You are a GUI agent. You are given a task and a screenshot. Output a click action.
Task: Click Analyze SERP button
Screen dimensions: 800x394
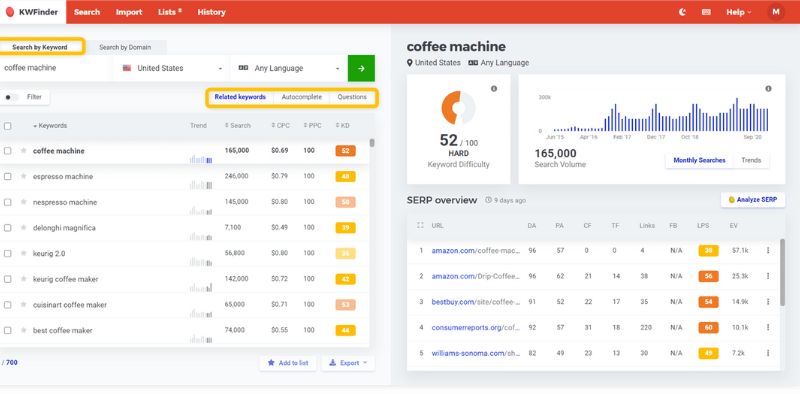pyautogui.click(x=753, y=200)
